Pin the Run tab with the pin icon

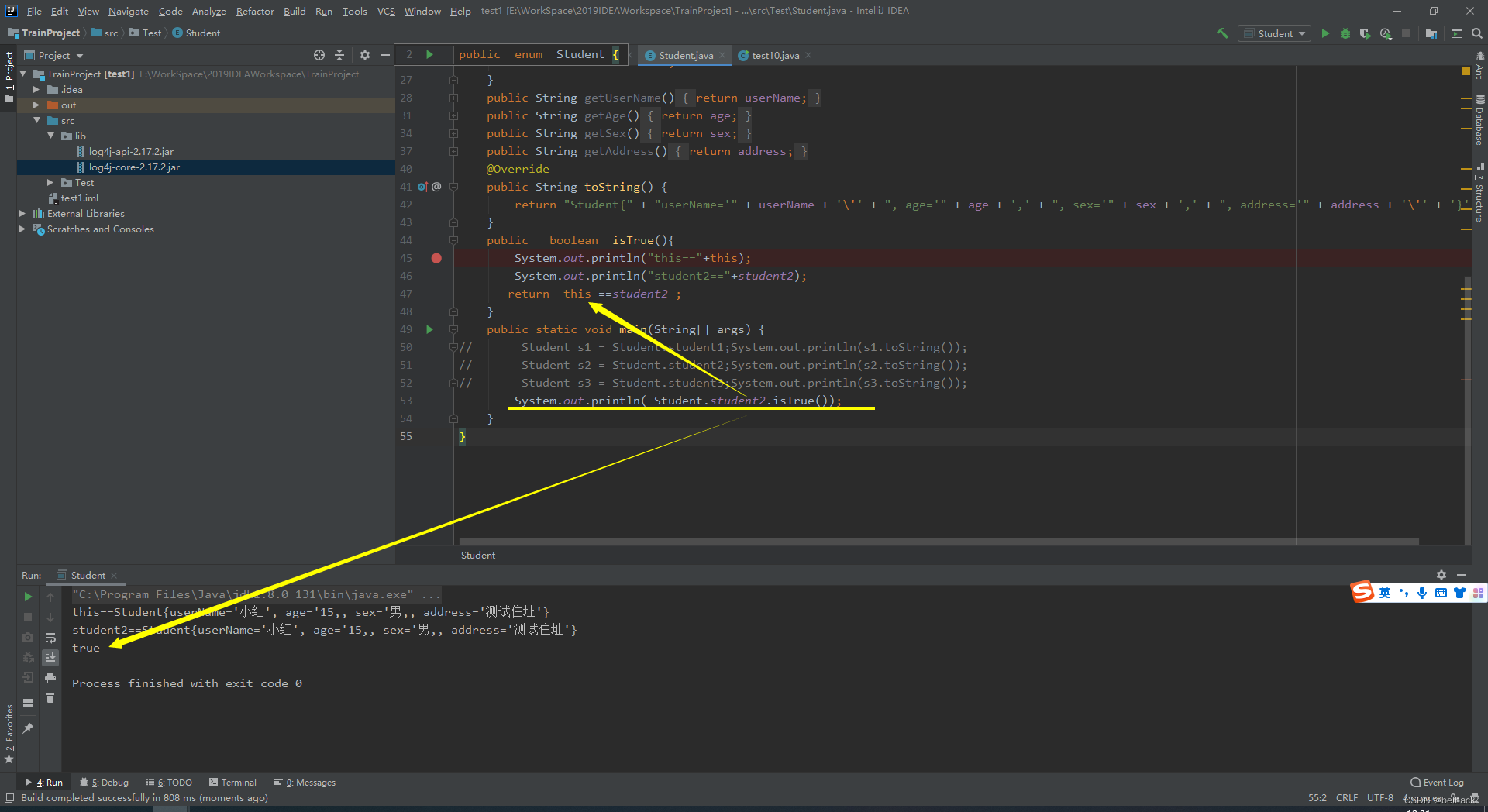28,728
